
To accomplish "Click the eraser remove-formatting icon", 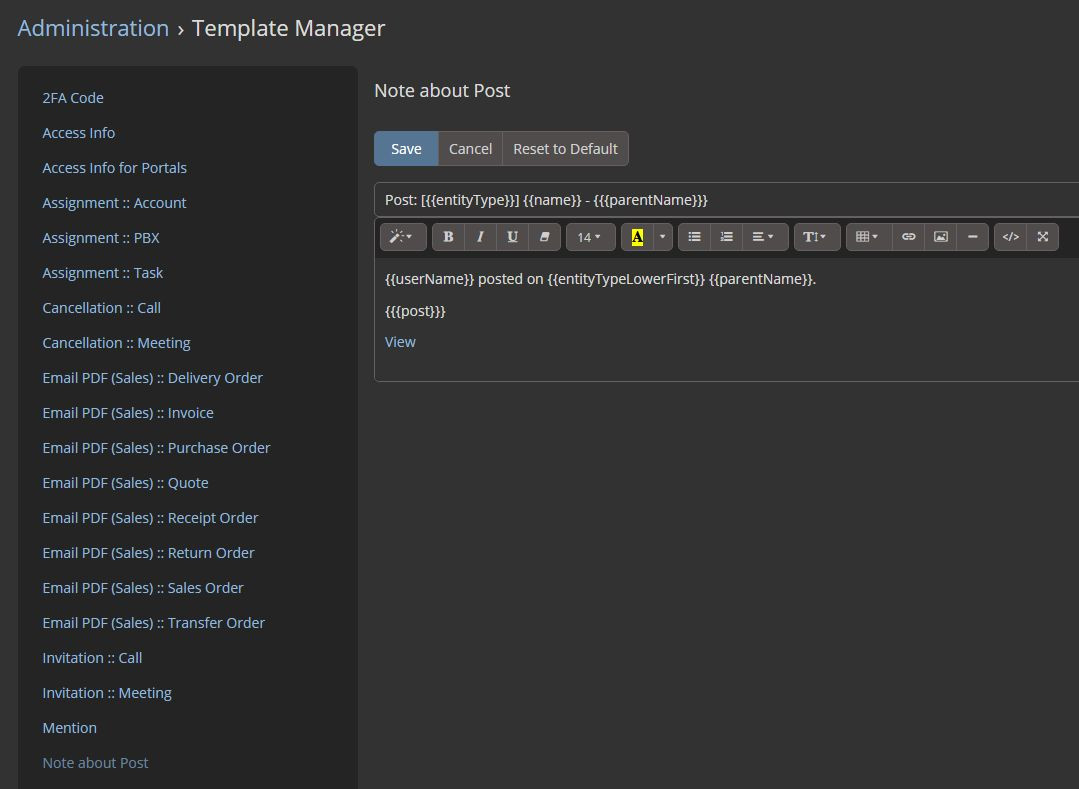I will point(544,237).
